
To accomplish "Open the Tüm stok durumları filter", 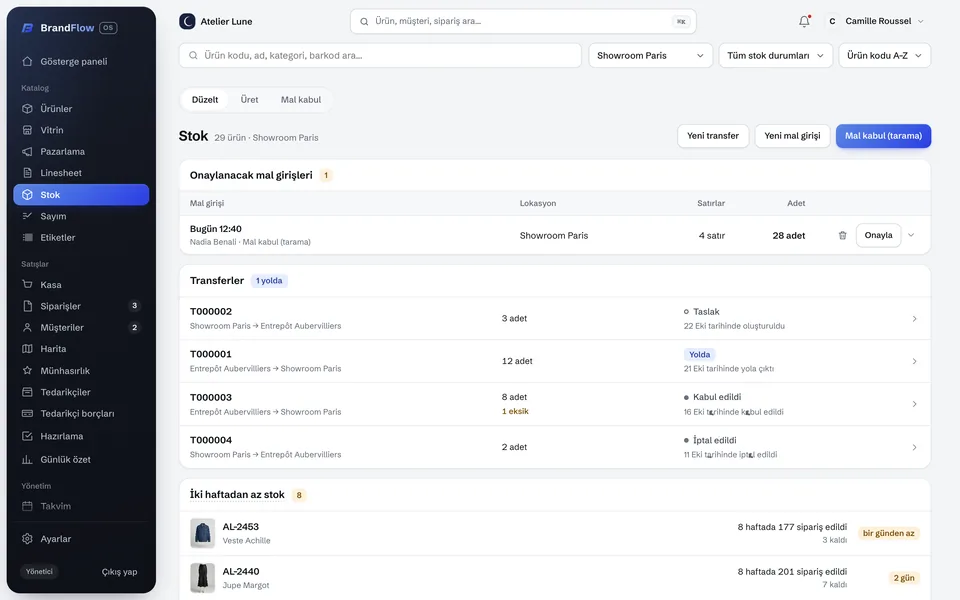I will tap(775, 55).
